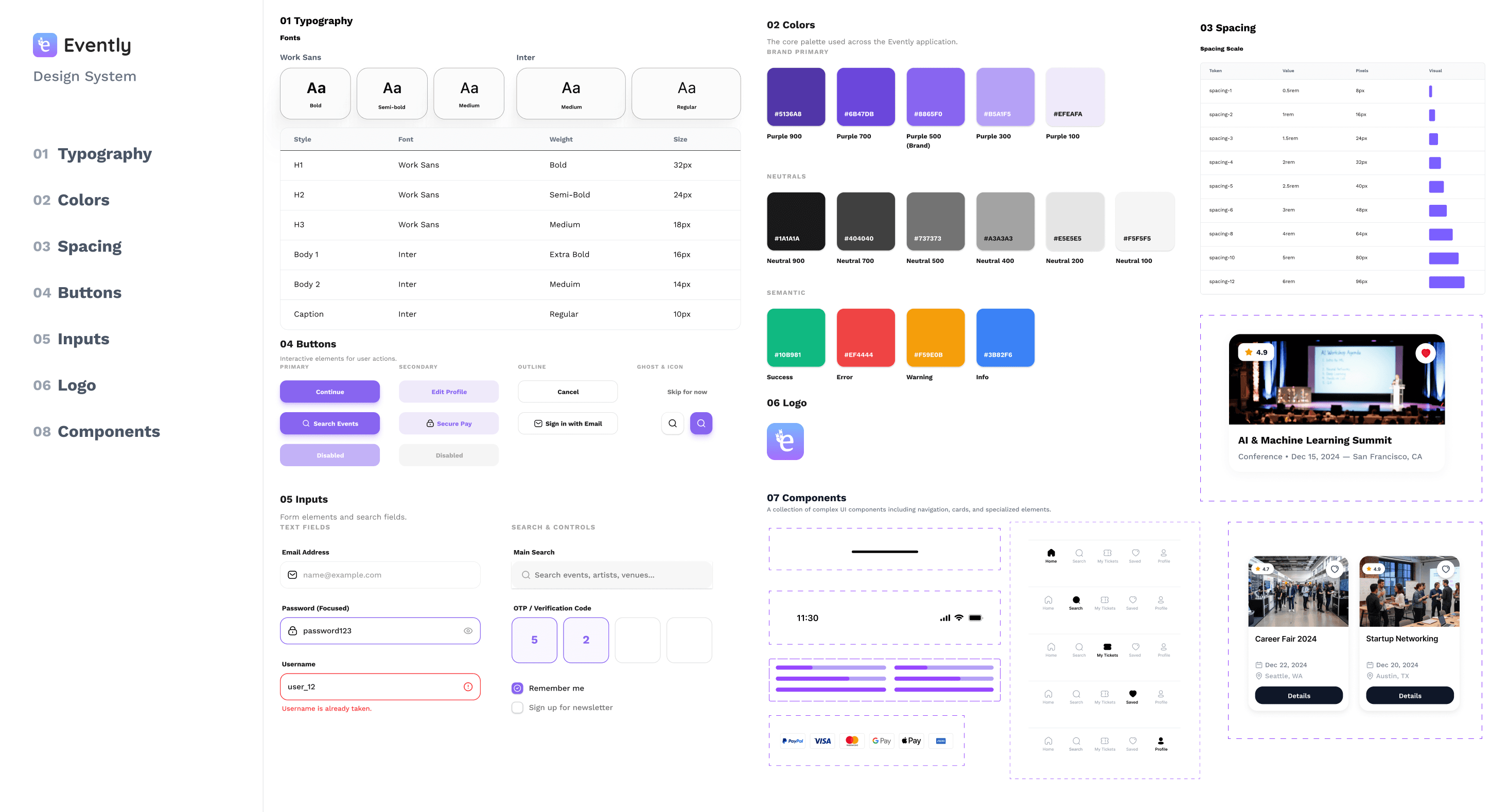
Task: Click Details on Startup Networking card
Action: [1409, 696]
